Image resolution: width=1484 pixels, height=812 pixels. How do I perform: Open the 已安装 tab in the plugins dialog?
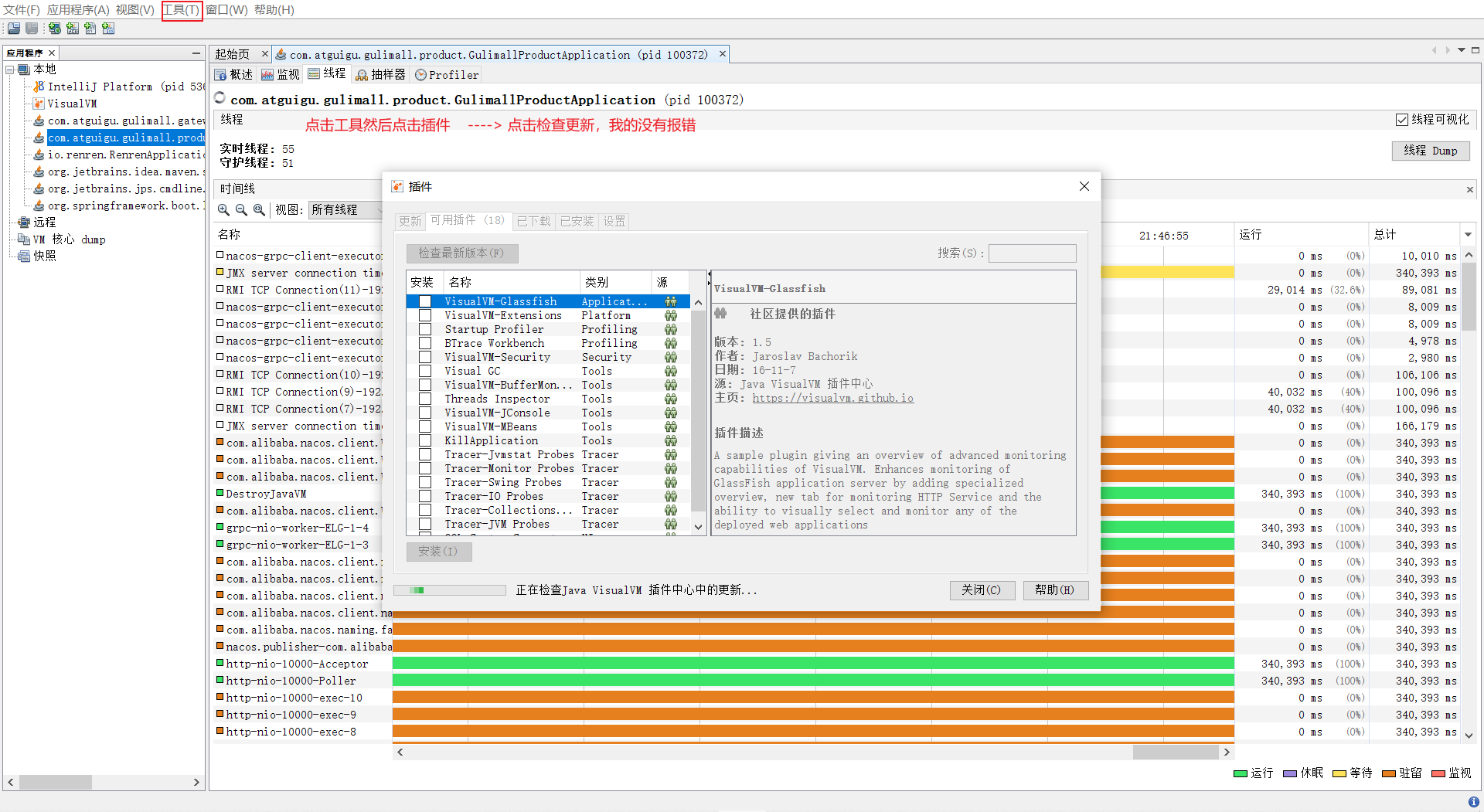(x=577, y=221)
